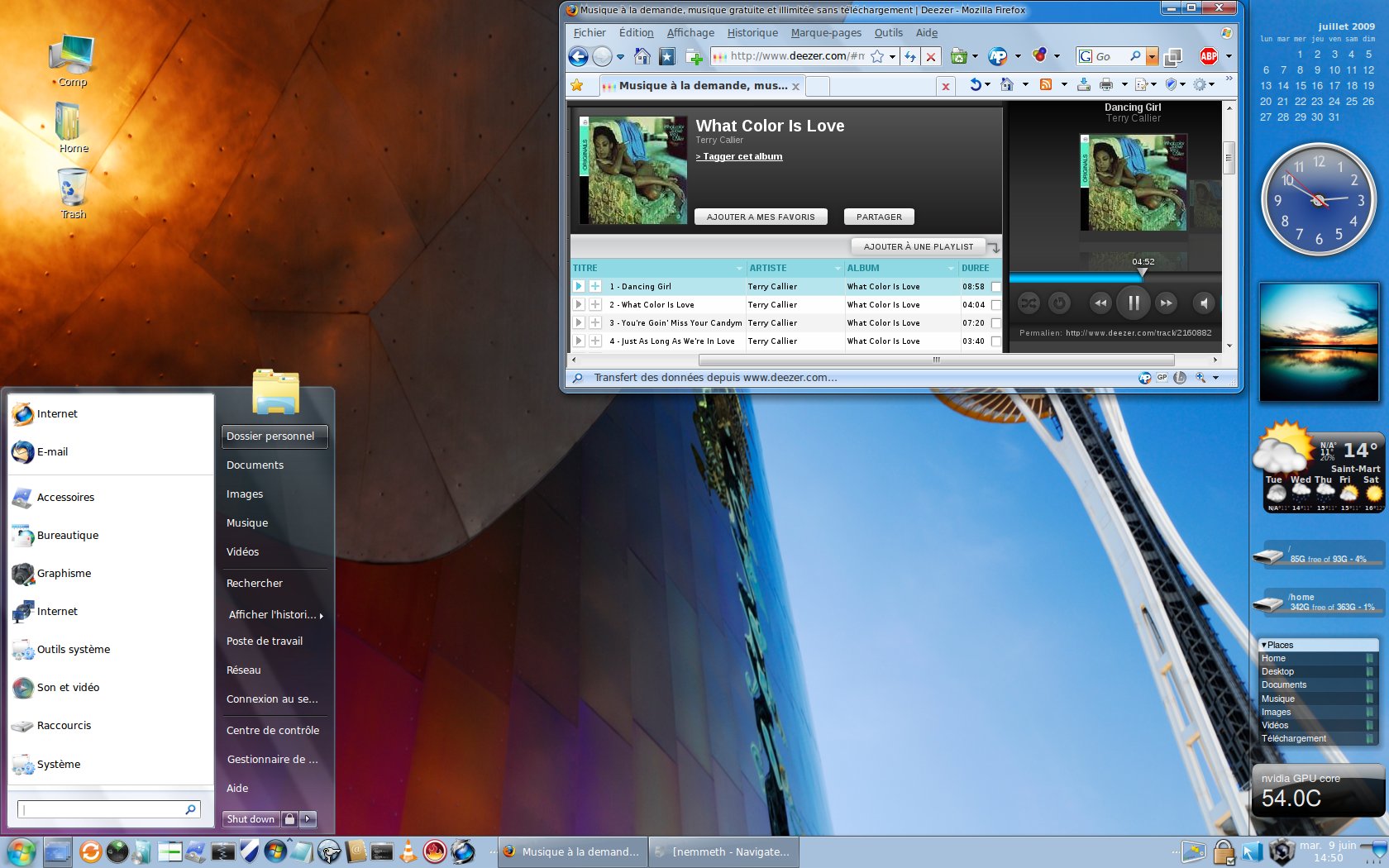The width and height of the screenshot is (1389, 868).
Task: Tick checkbox for Just As Long As We're In Love
Action: (995, 341)
